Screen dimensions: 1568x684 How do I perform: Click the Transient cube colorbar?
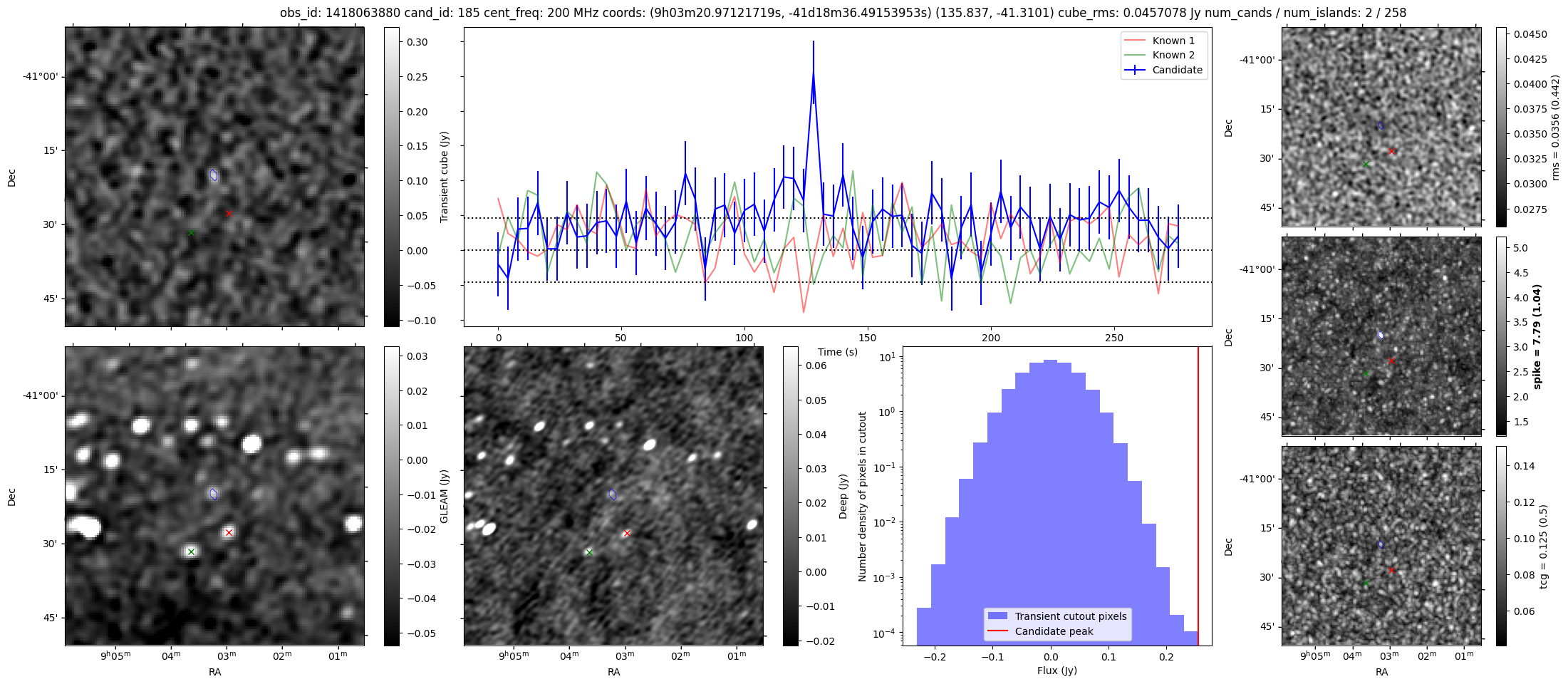[x=391, y=177]
